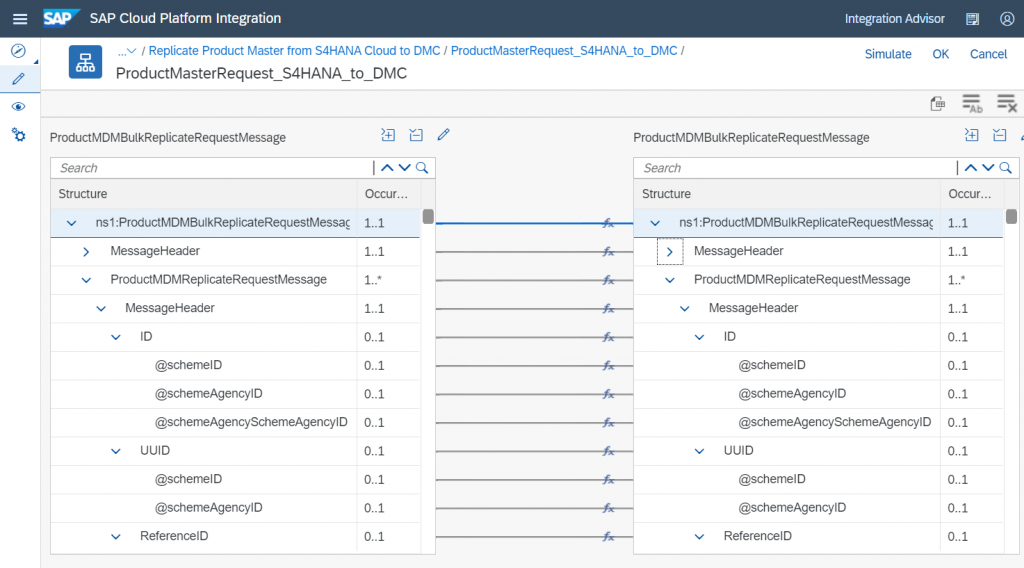This screenshot has width=1024, height=568.
Task: Collapse target root ns1 node
Action: (x=655, y=223)
